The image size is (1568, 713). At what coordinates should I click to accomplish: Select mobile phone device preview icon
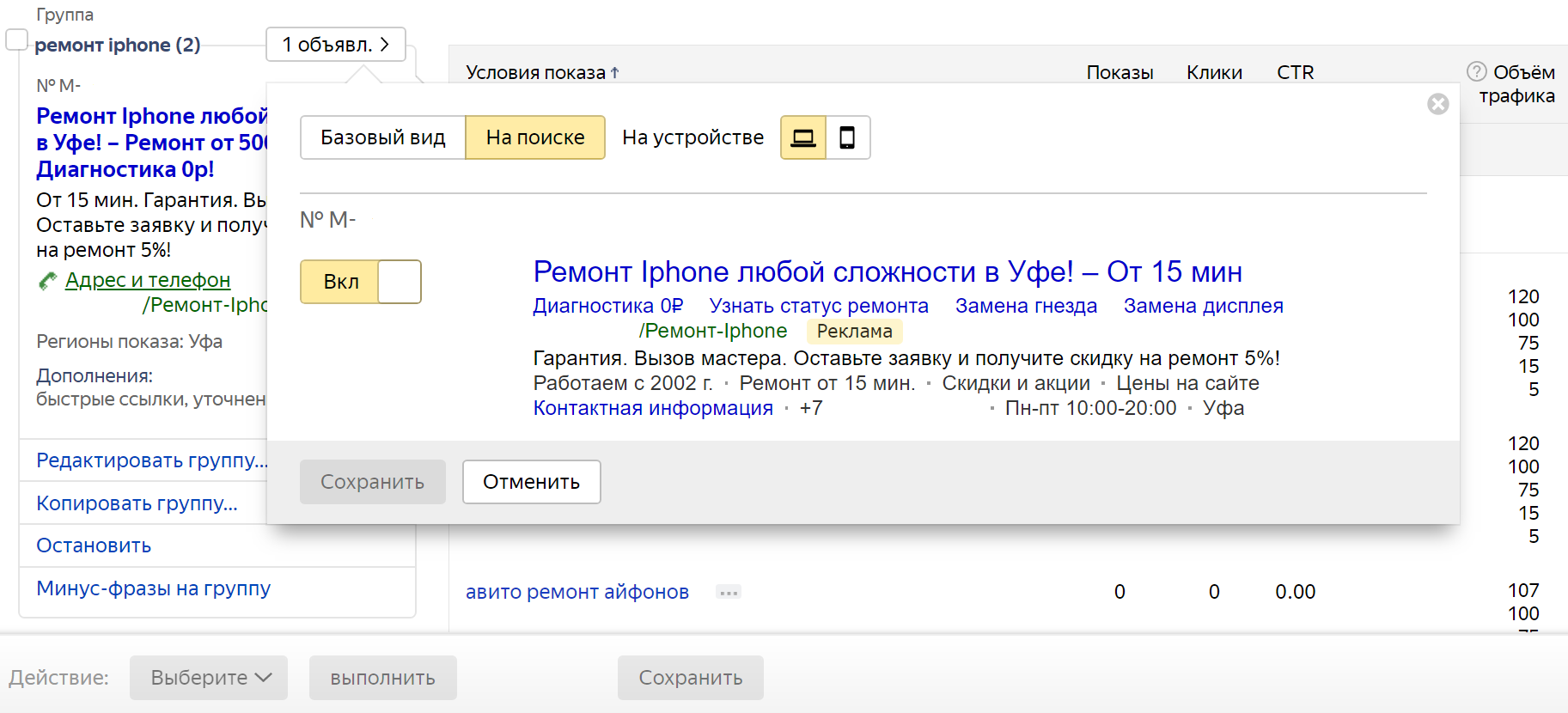tap(847, 137)
